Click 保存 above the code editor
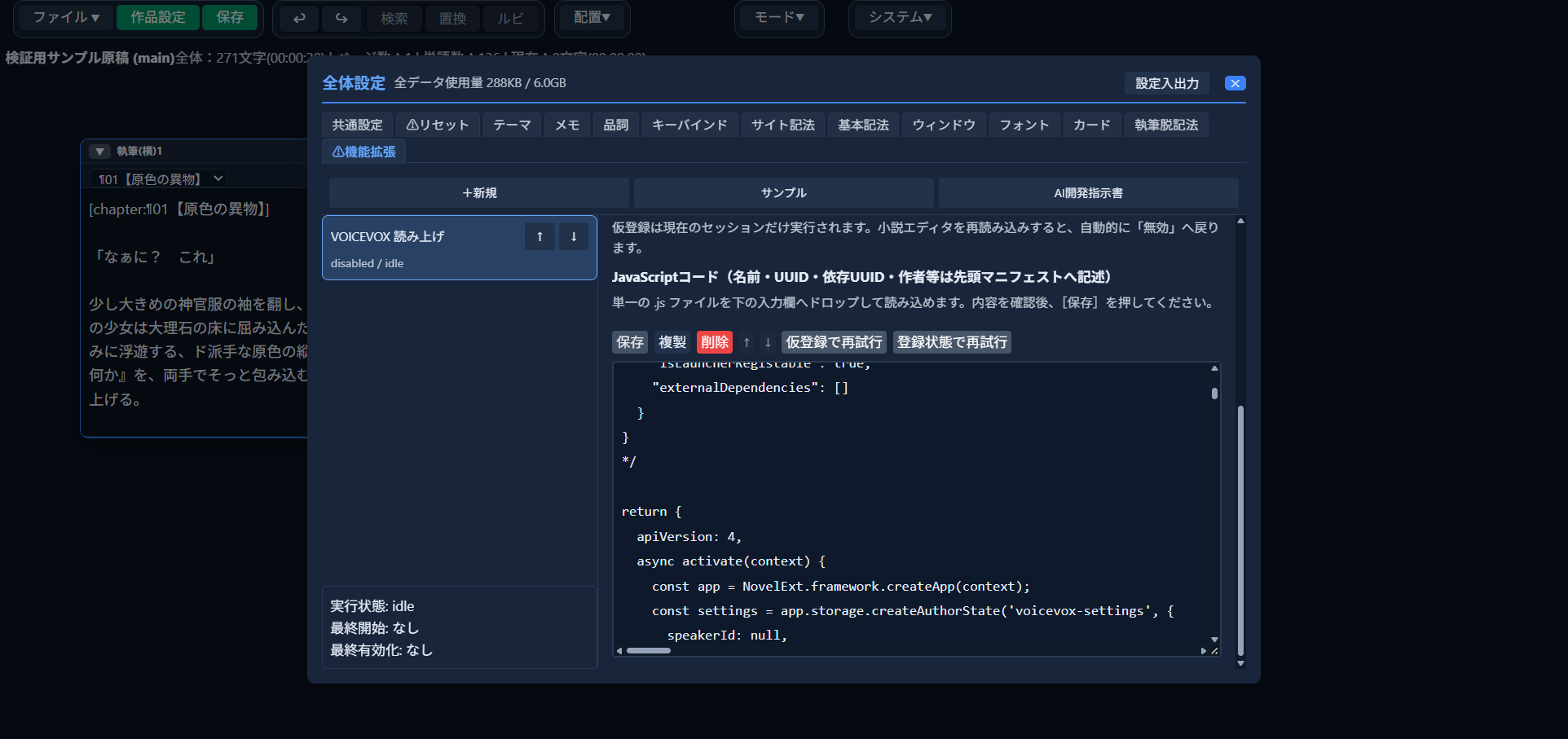The height and width of the screenshot is (739, 1568). click(x=630, y=342)
